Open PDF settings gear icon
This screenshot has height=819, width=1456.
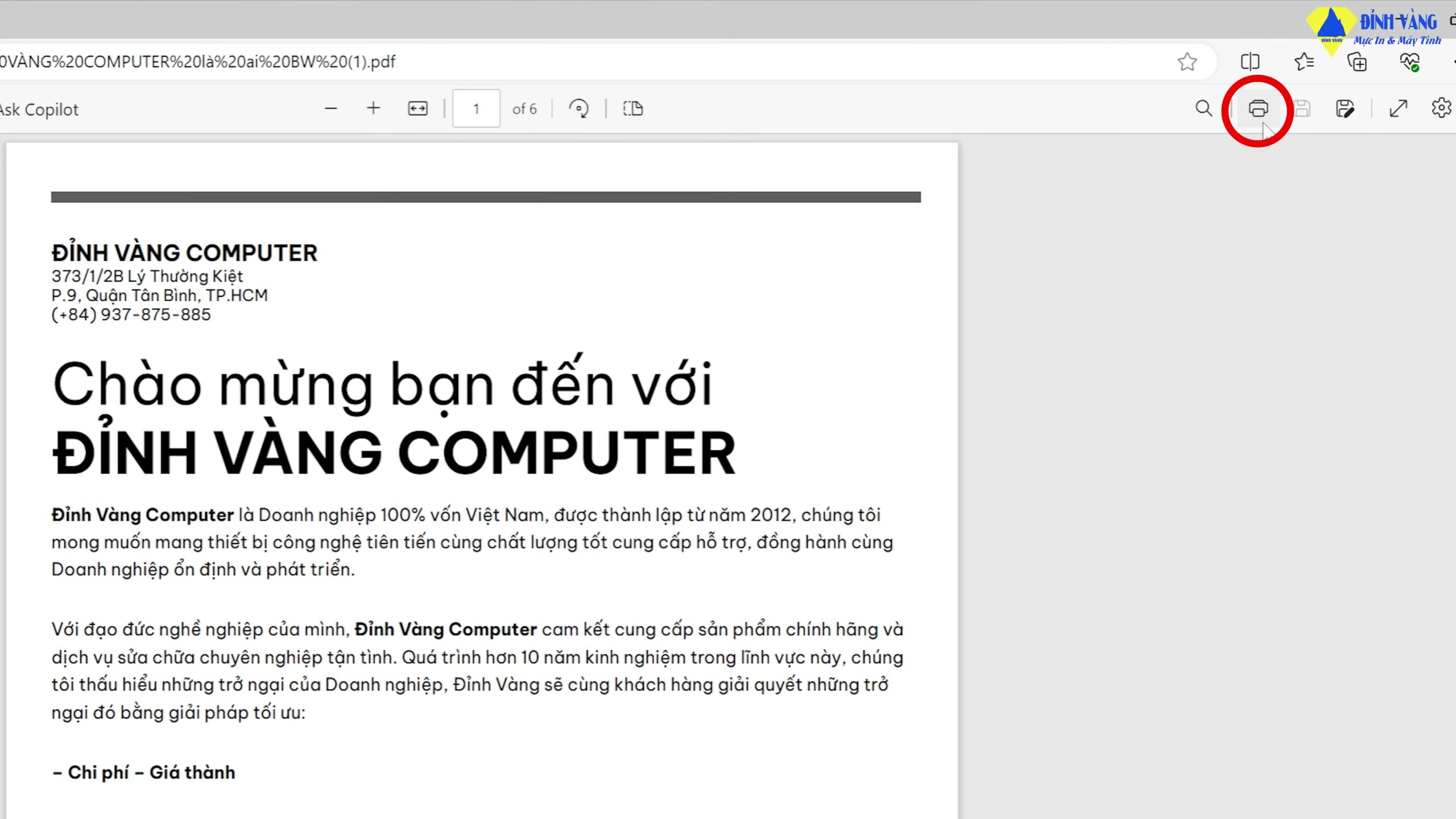pos(1441,108)
